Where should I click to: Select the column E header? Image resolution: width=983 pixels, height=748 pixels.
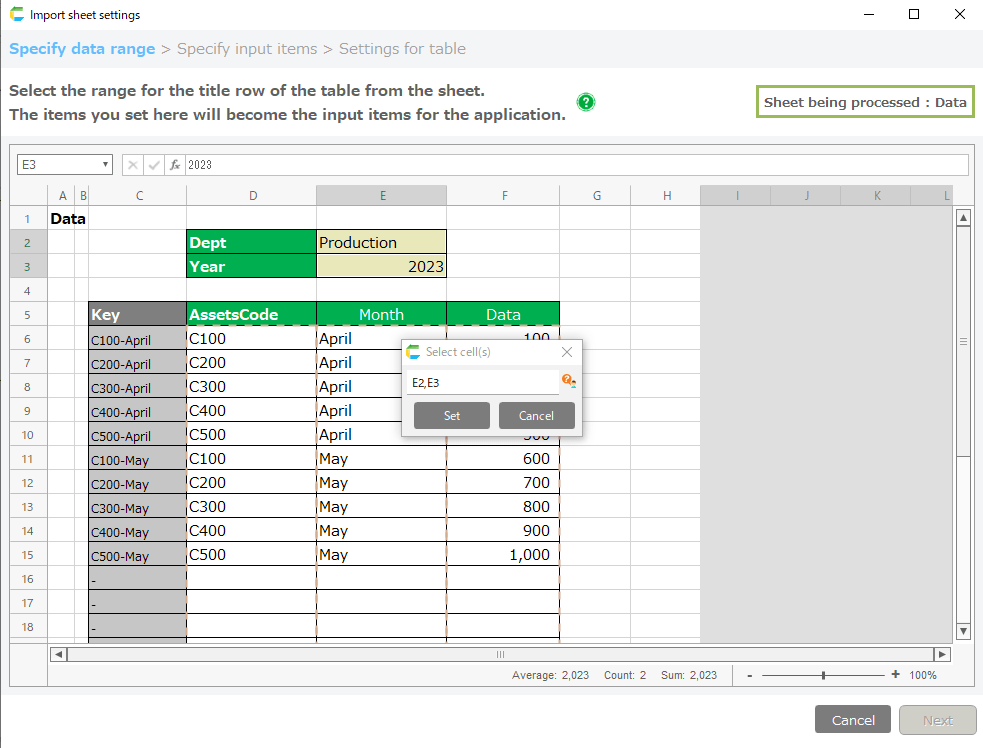[x=381, y=195]
